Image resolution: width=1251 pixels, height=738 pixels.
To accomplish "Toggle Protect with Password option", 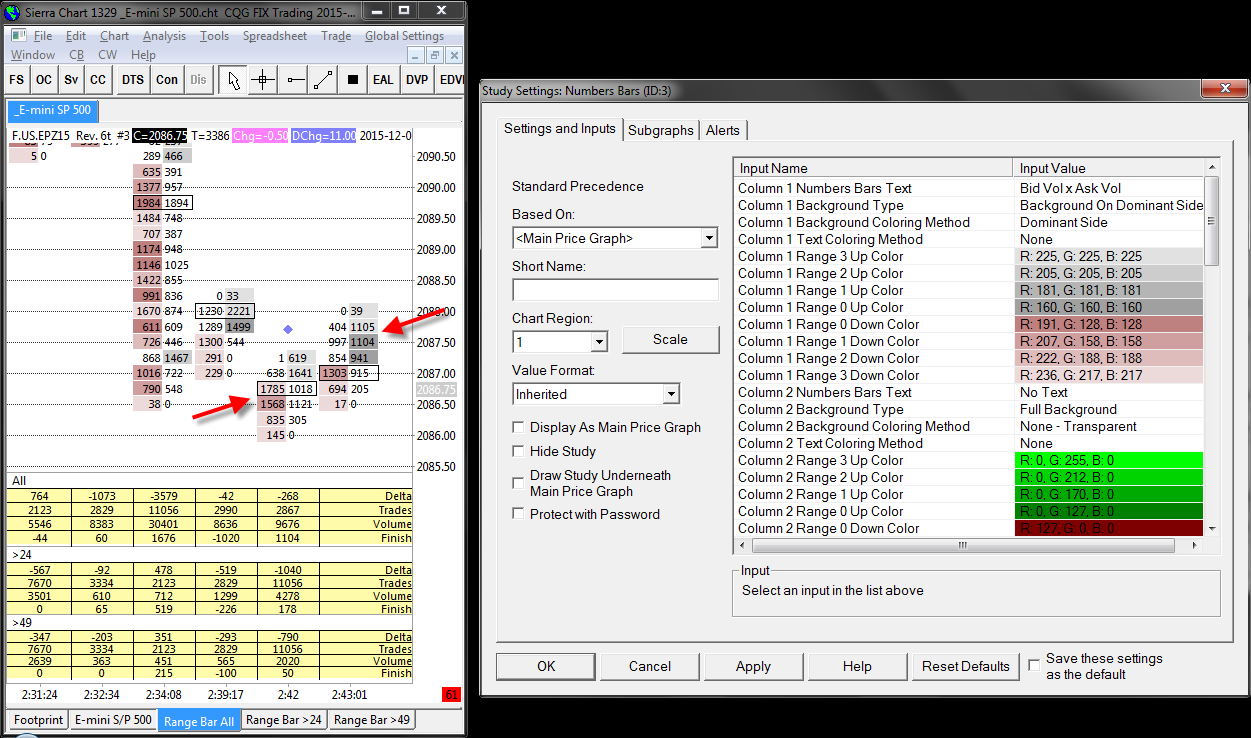I will [518, 514].
